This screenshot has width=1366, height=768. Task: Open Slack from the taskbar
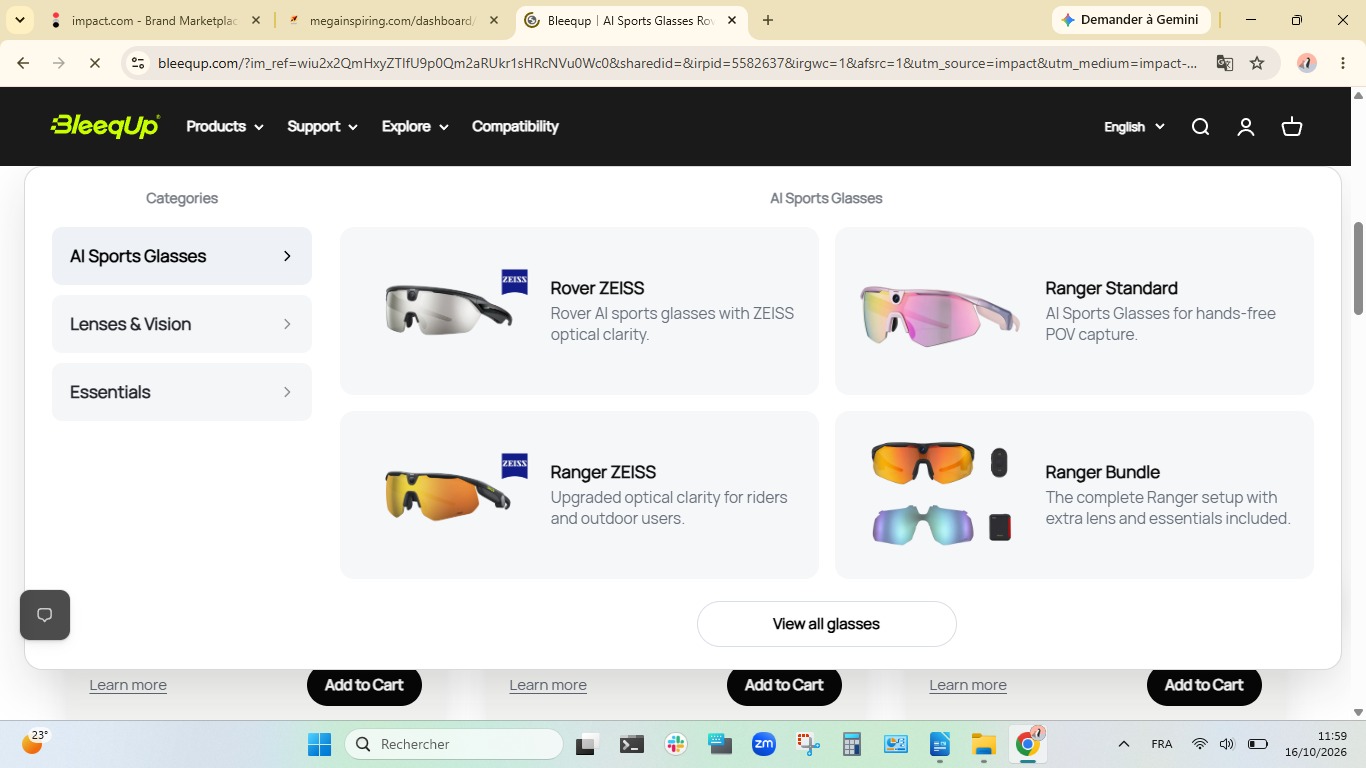click(x=676, y=744)
